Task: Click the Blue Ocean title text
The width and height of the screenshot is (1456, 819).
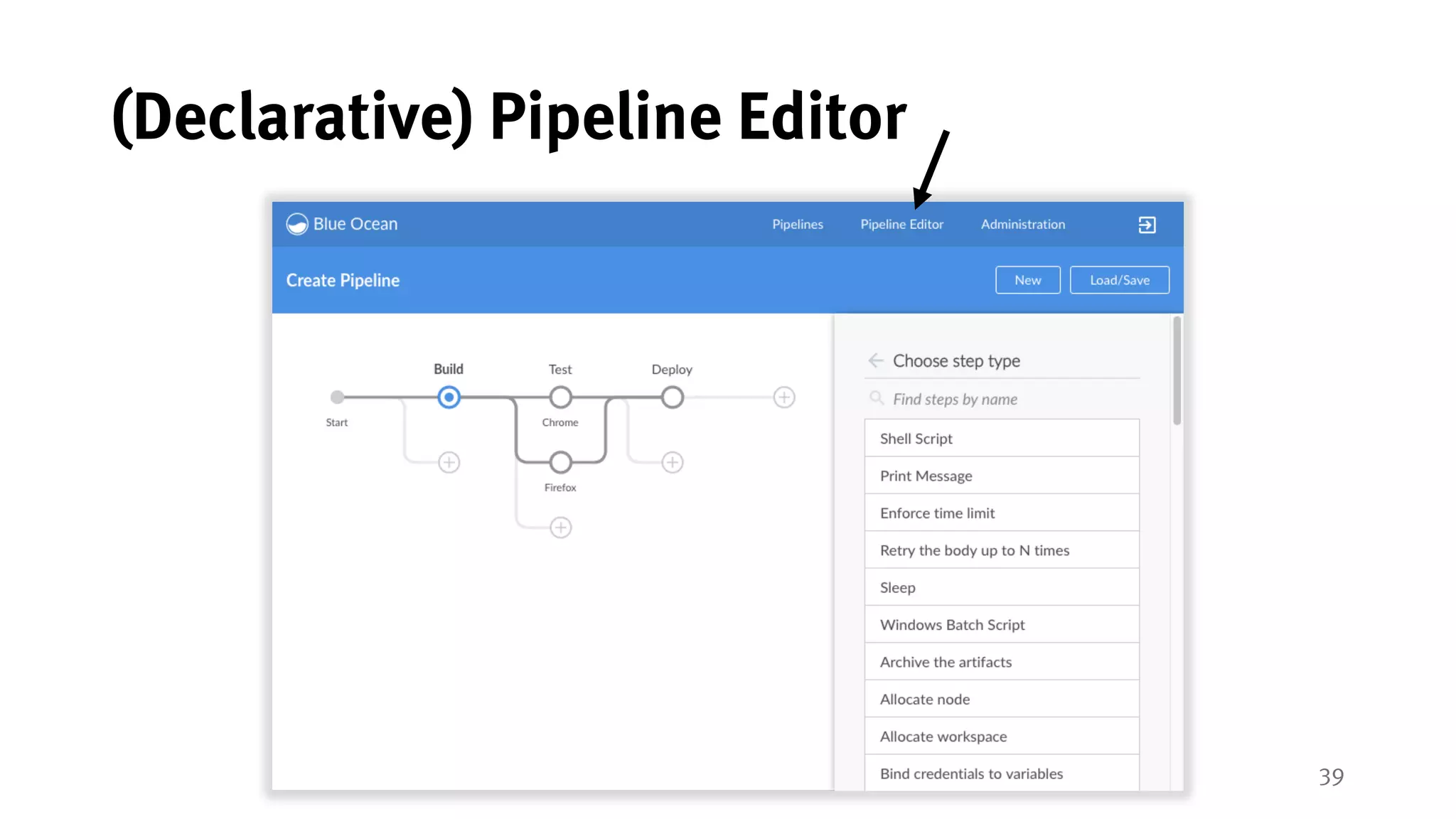Action: click(x=355, y=224)
